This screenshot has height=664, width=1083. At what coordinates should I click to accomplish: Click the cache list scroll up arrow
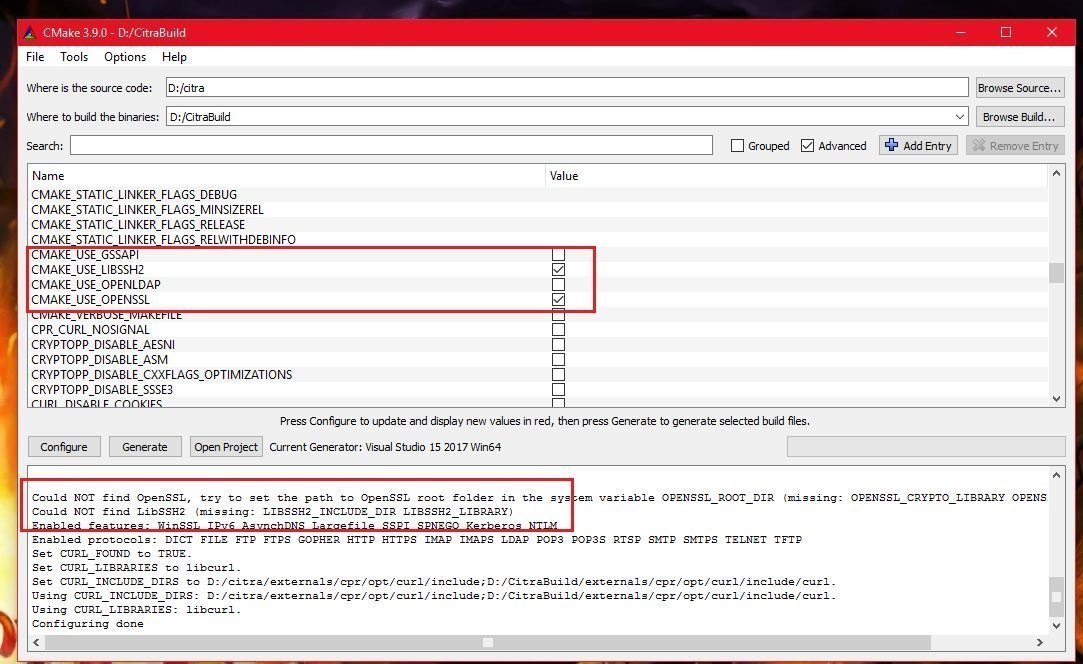[x=1056, y=173]
